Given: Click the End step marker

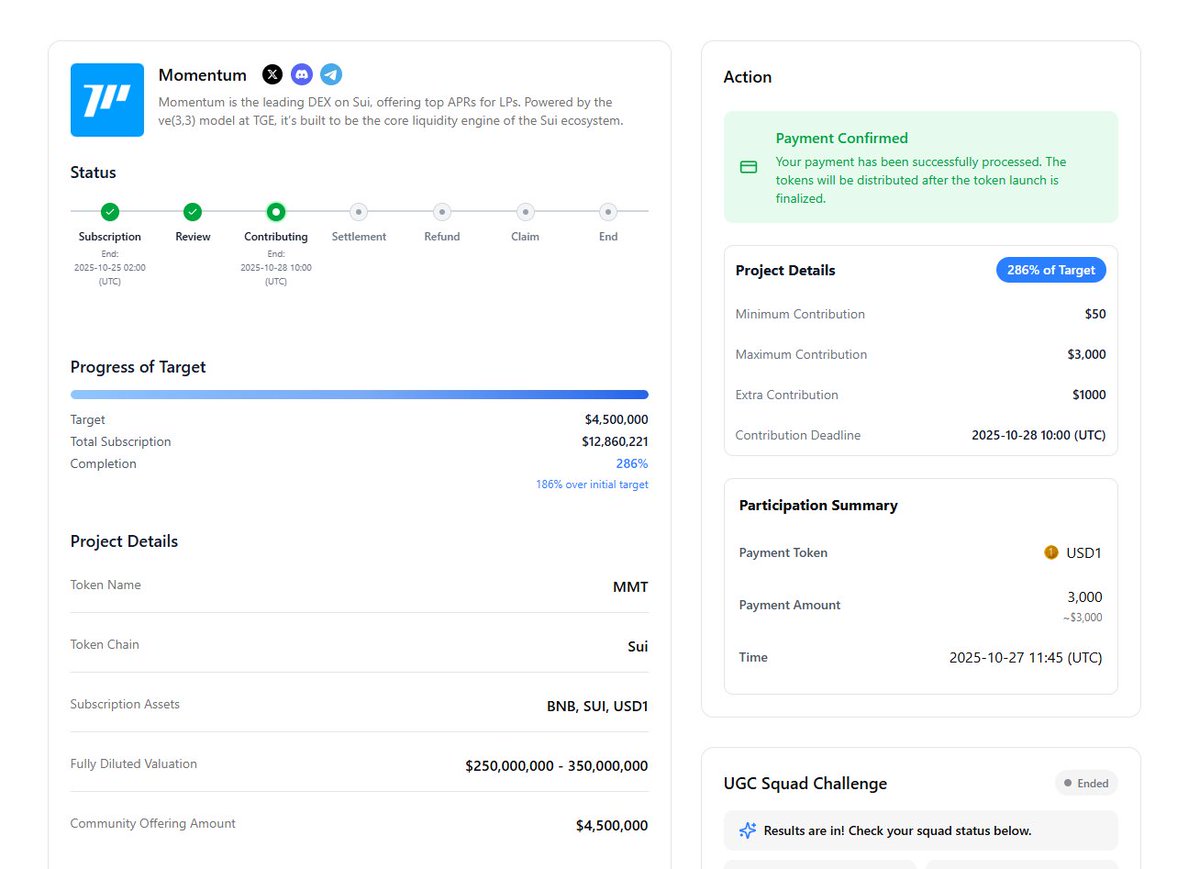Looking at the screenshot, I should [608, 212].
